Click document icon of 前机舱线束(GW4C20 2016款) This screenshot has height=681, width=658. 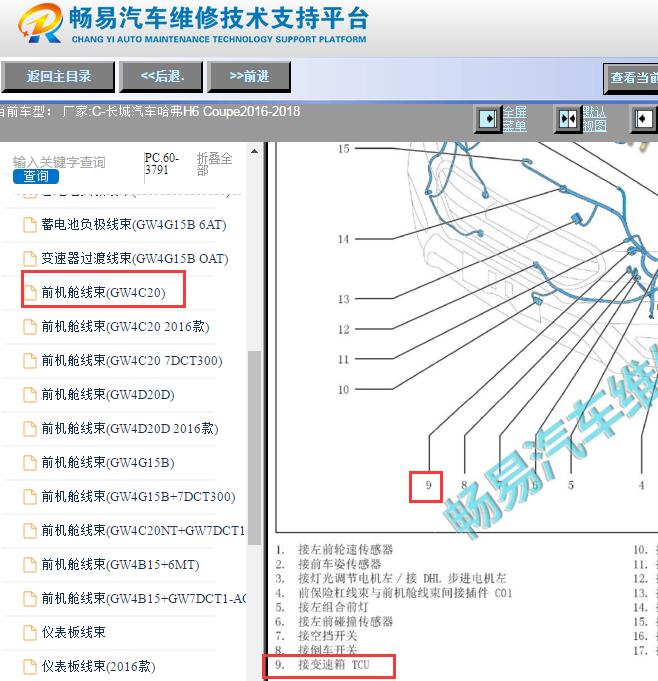30,327
